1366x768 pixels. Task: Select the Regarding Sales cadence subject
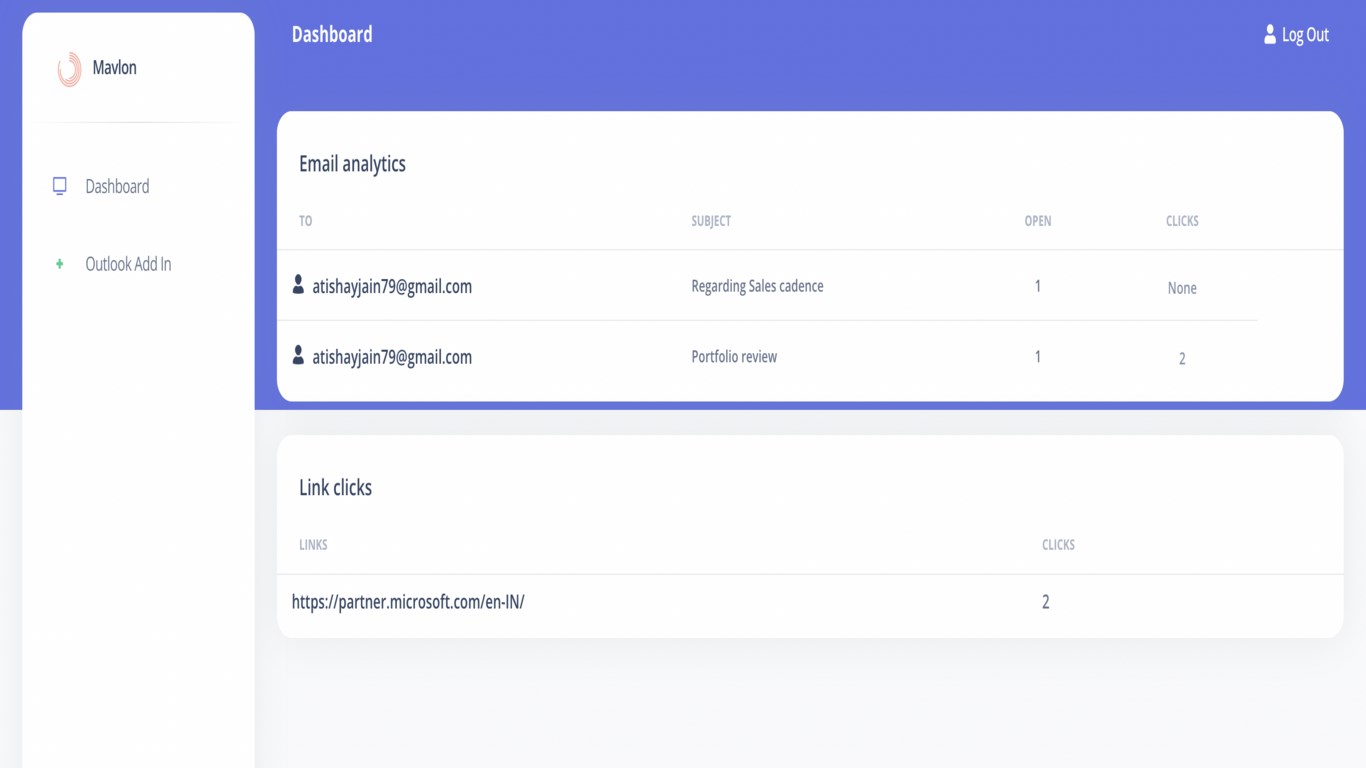point(757,286)
